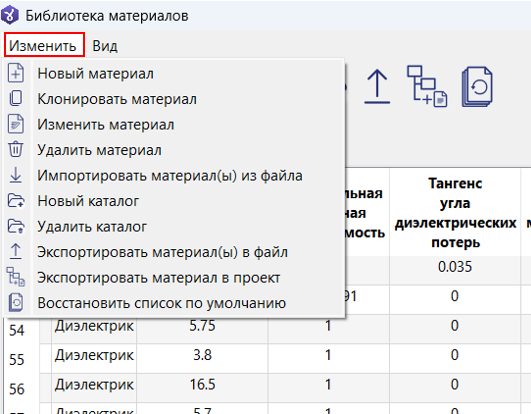Select row number 55 in the table
Image resolution: width=531 pixels, height=414 pixels.
pos(17,359)
